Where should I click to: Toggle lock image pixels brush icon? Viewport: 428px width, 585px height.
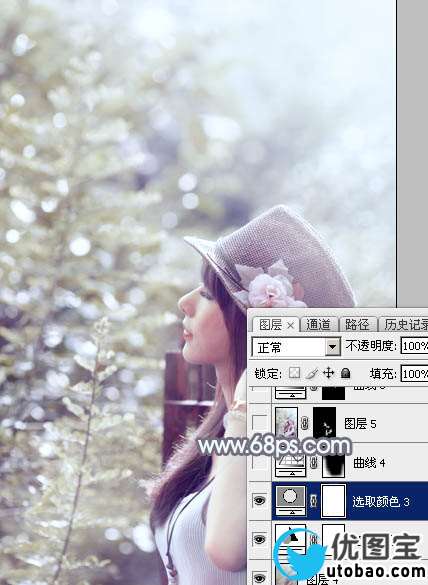[312, 373]
